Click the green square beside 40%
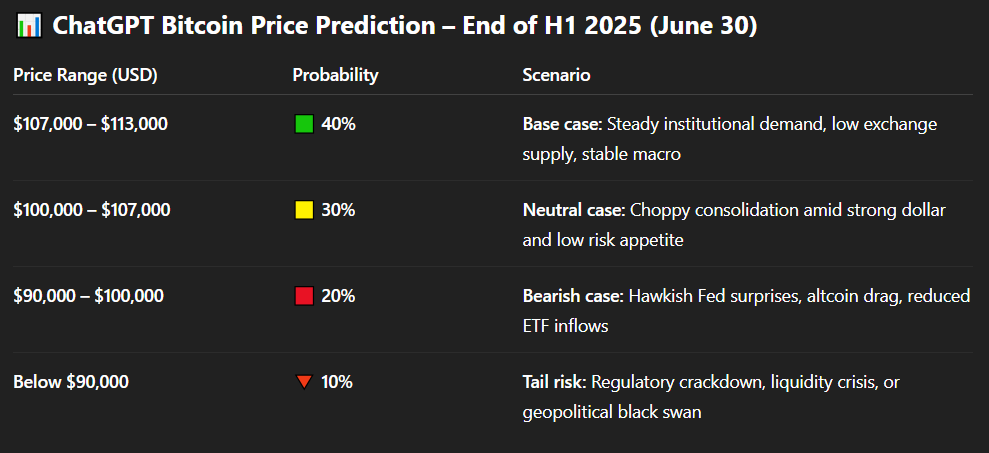 (x=304, y=124)
